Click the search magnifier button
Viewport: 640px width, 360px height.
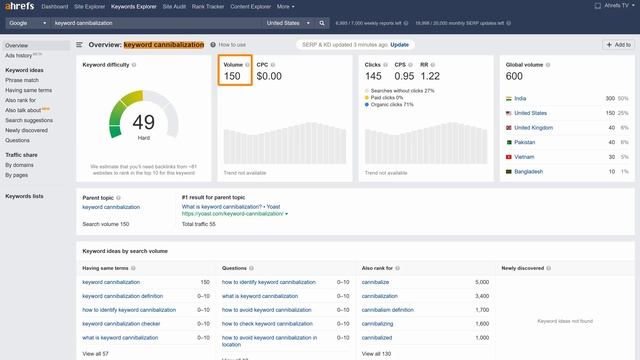click(x=322, y=23)
